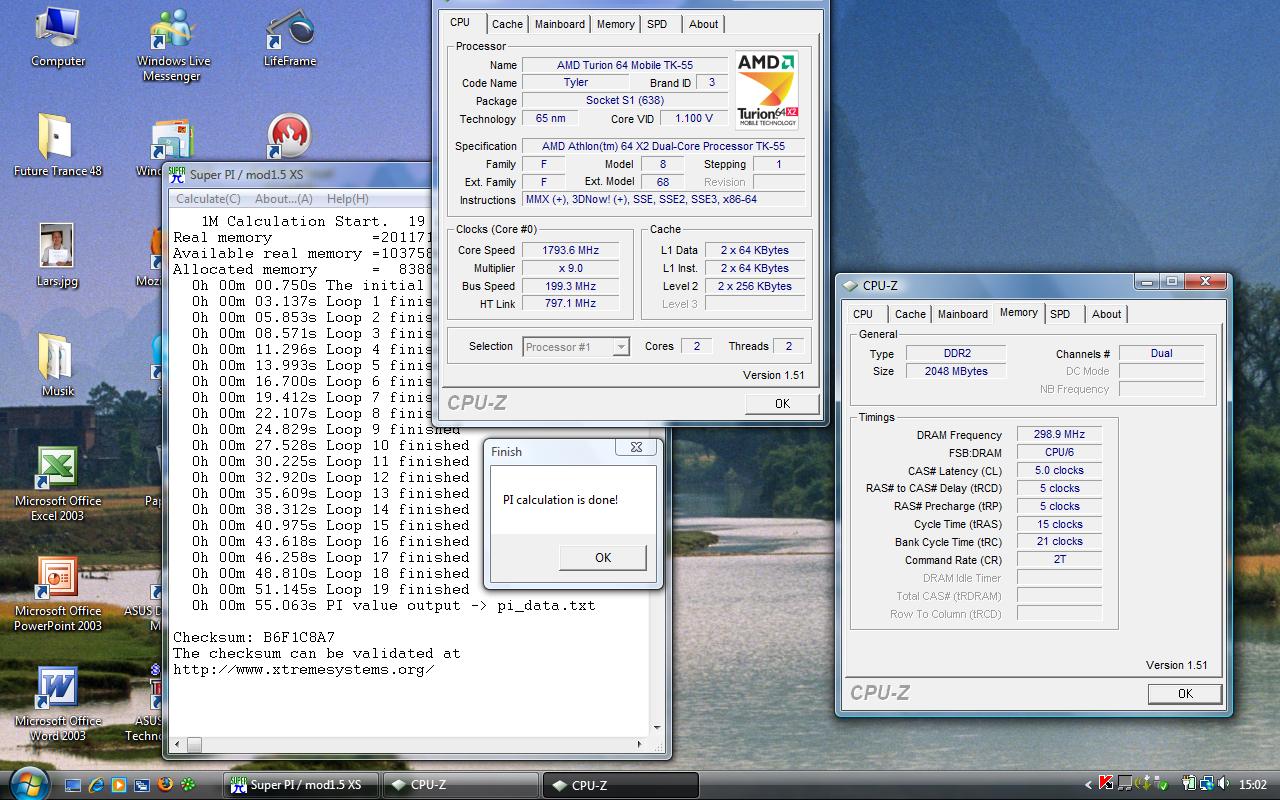
Task: Click the memory Size value 2048 MBytes
Action: pyautogui.click(x=955, y=371)
